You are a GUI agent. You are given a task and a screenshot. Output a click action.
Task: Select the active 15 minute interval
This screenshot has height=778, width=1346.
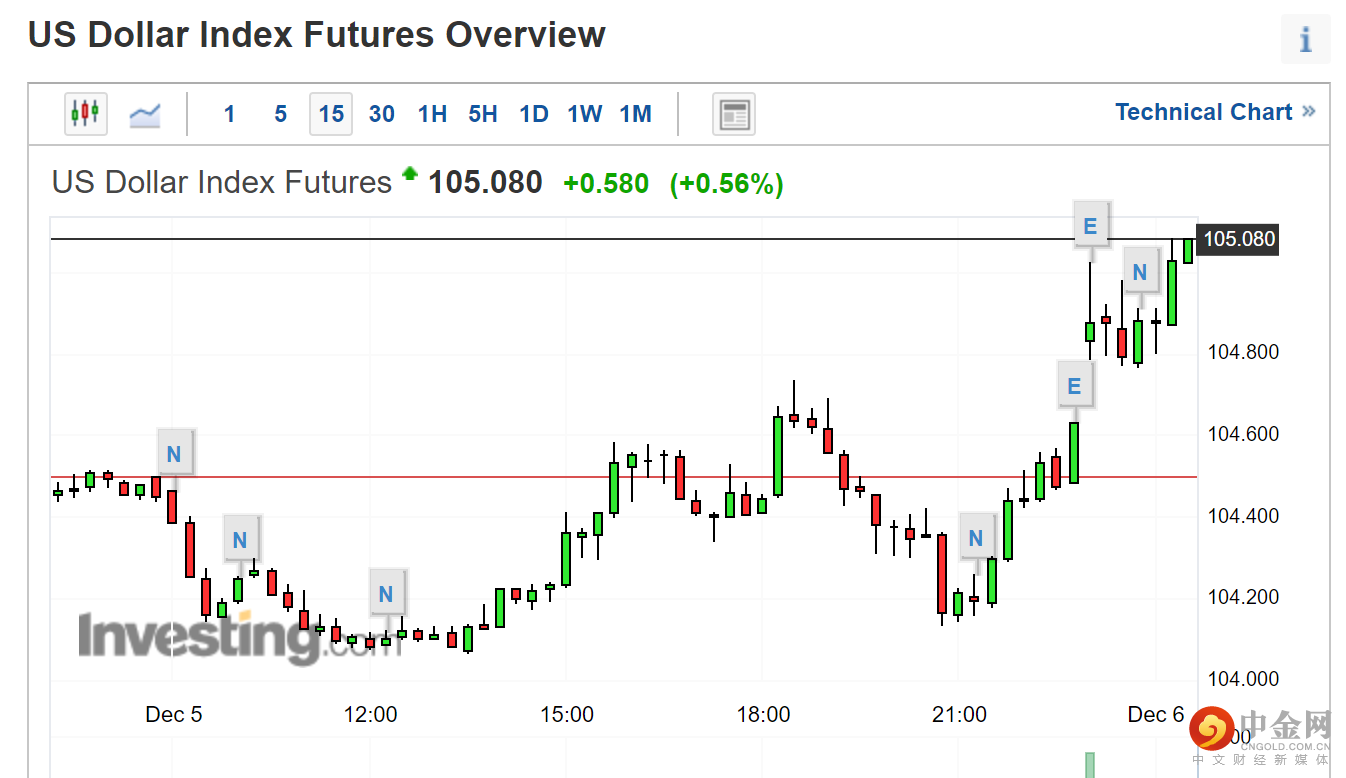tap(331, 114)
